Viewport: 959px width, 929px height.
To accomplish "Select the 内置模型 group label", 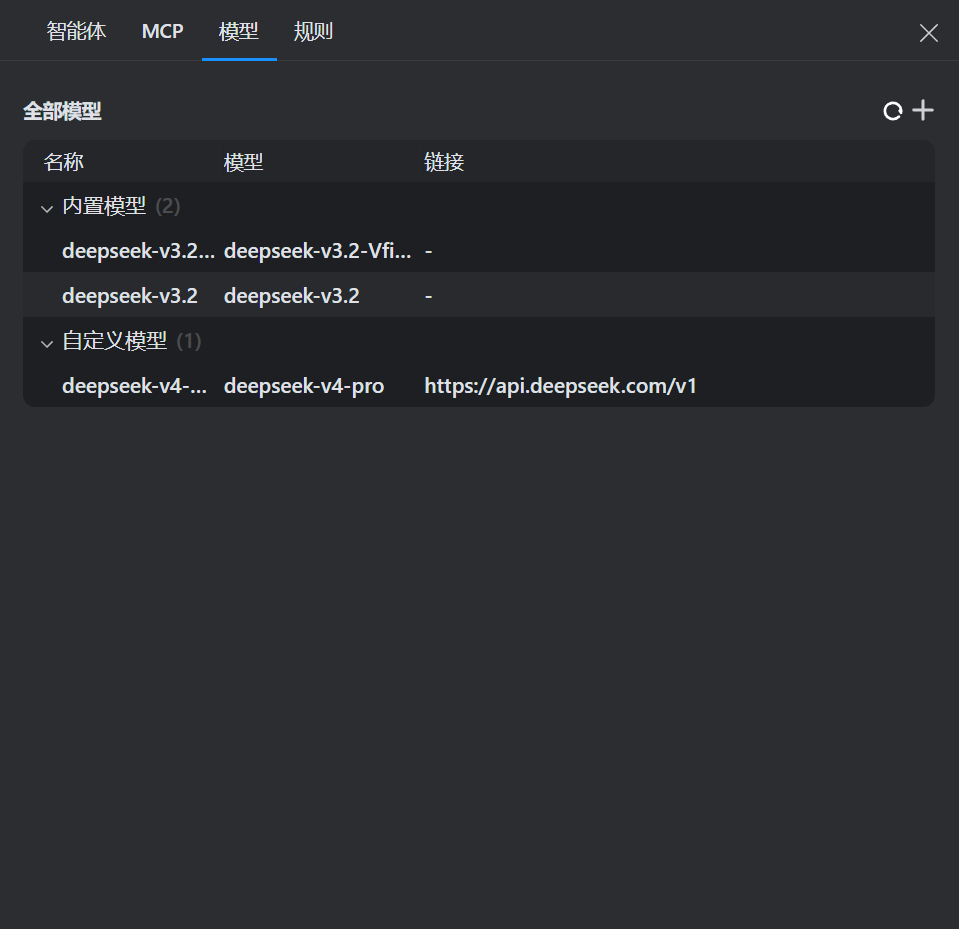I will 104,207.
